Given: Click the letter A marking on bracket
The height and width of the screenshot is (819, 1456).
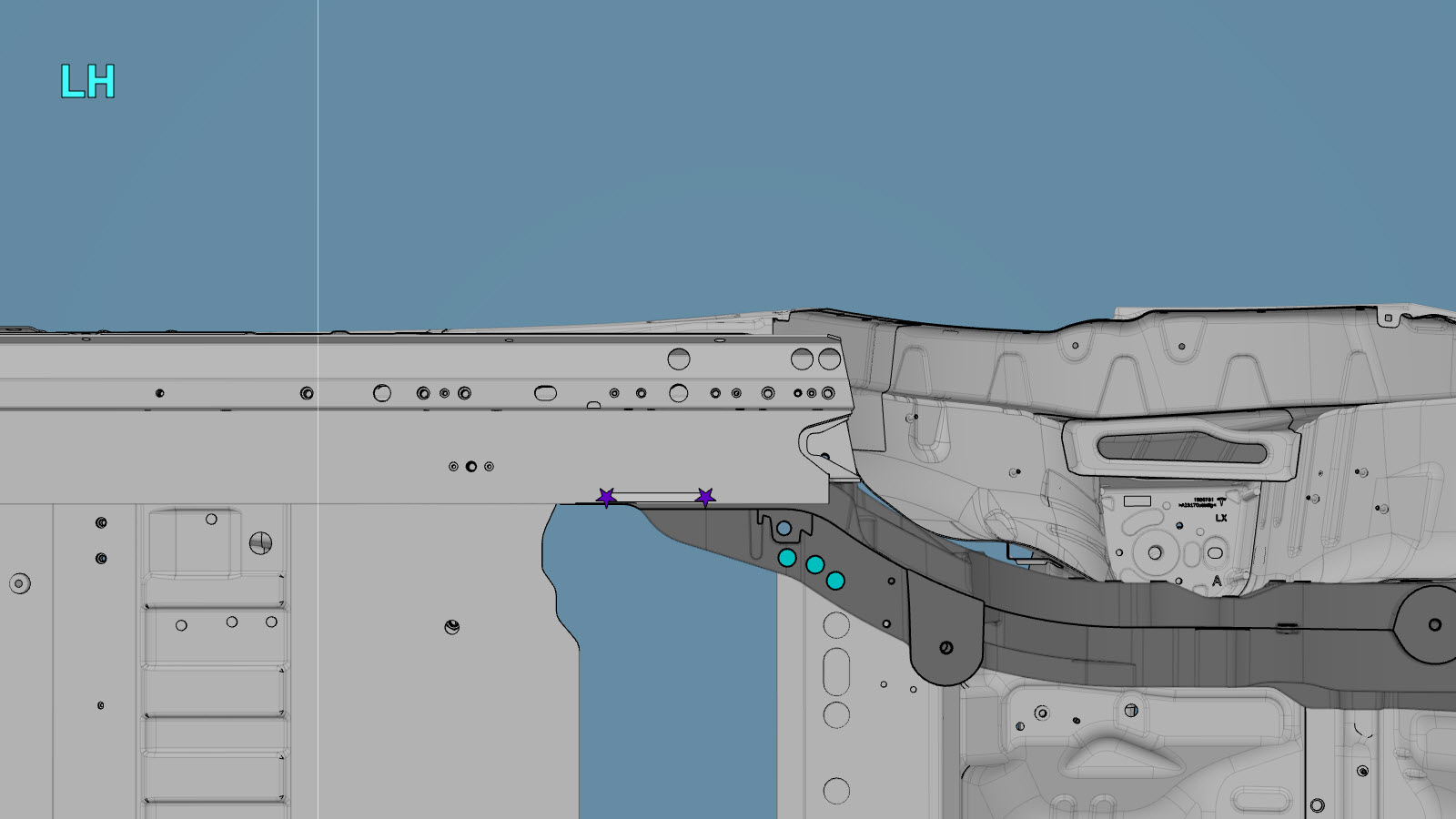Looking at the screenshot, I should (1216, 581).
